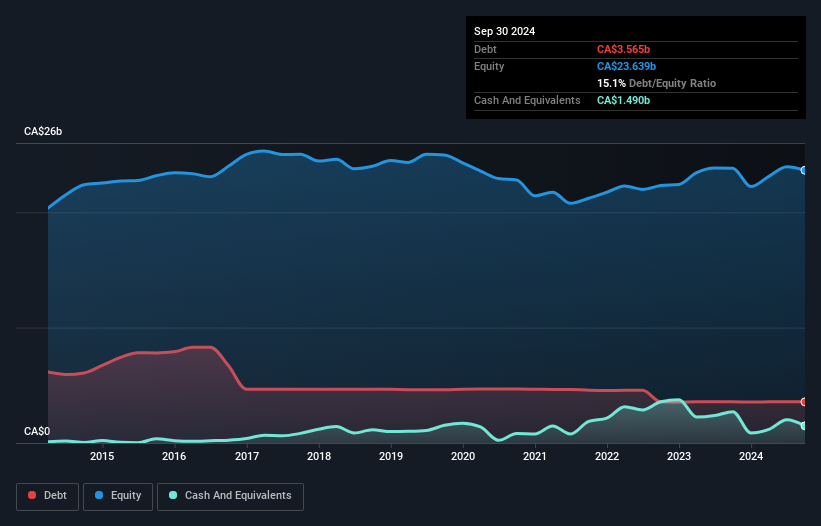
Task: Click the teal Cash endpoint marker
Action: (x=804, y=426)
